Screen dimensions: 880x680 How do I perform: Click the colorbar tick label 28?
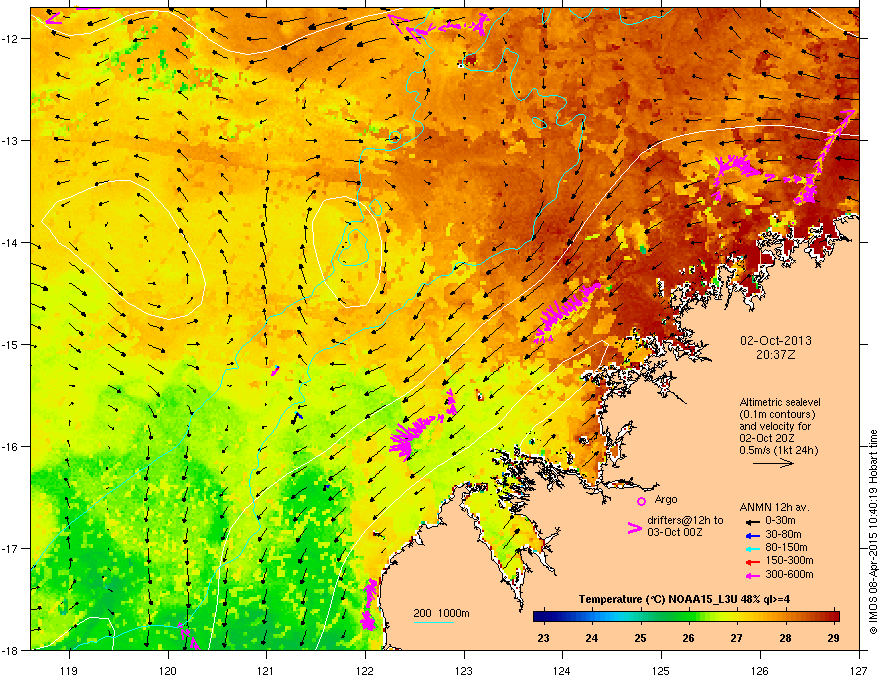(785, 638)
